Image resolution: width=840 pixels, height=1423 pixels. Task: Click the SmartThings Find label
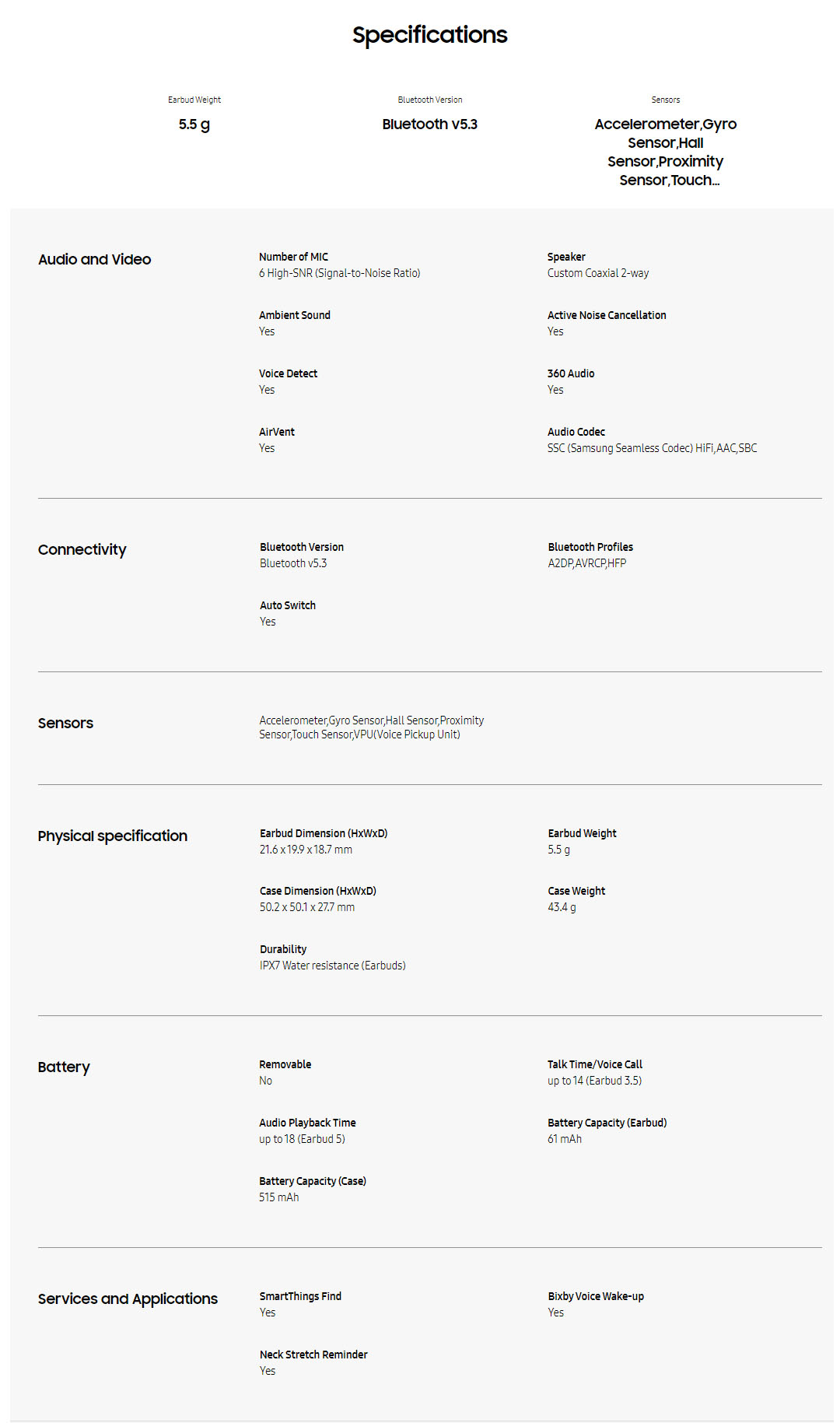tap(300, 1296)
